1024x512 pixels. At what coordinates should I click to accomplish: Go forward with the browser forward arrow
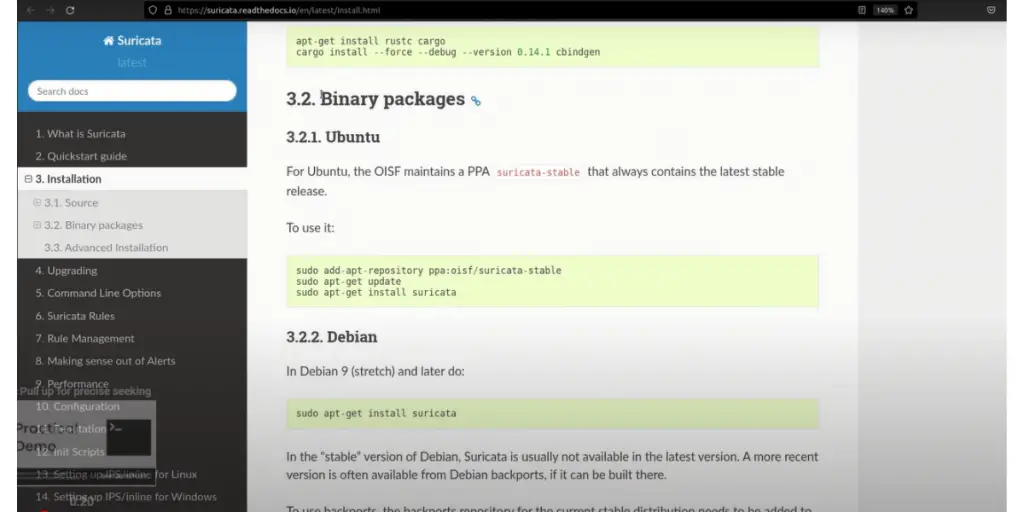tap(50, 10)
